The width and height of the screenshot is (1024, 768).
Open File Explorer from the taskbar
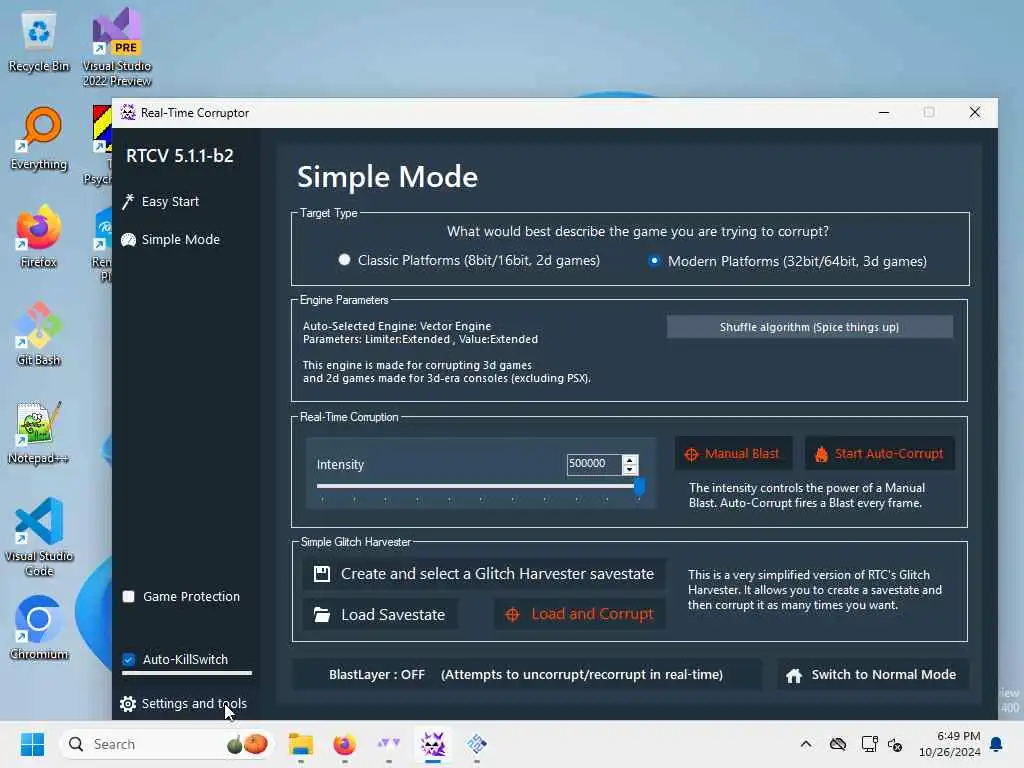[x=301, y=744]
